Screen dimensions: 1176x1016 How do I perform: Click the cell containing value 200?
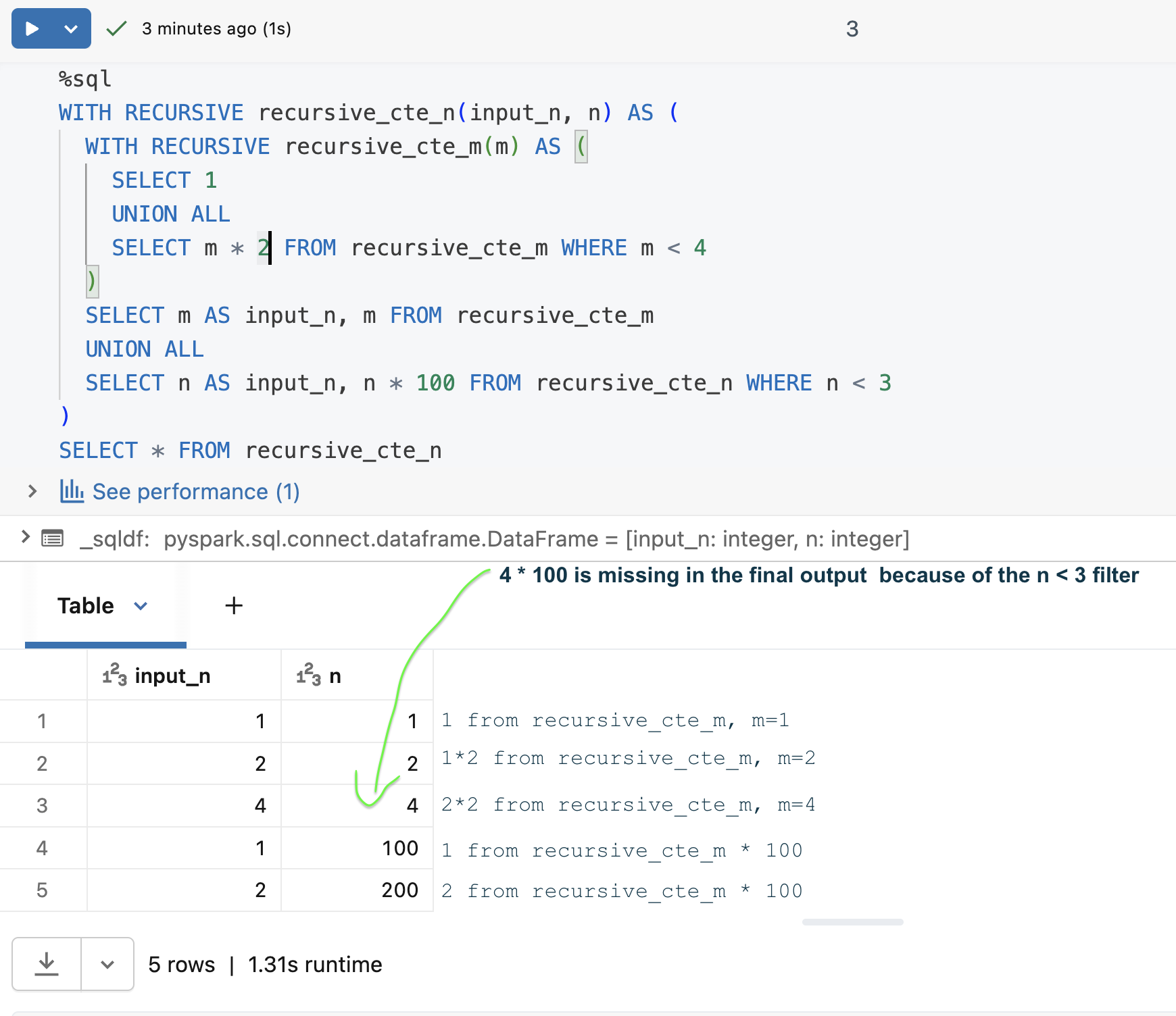point(399,890)
